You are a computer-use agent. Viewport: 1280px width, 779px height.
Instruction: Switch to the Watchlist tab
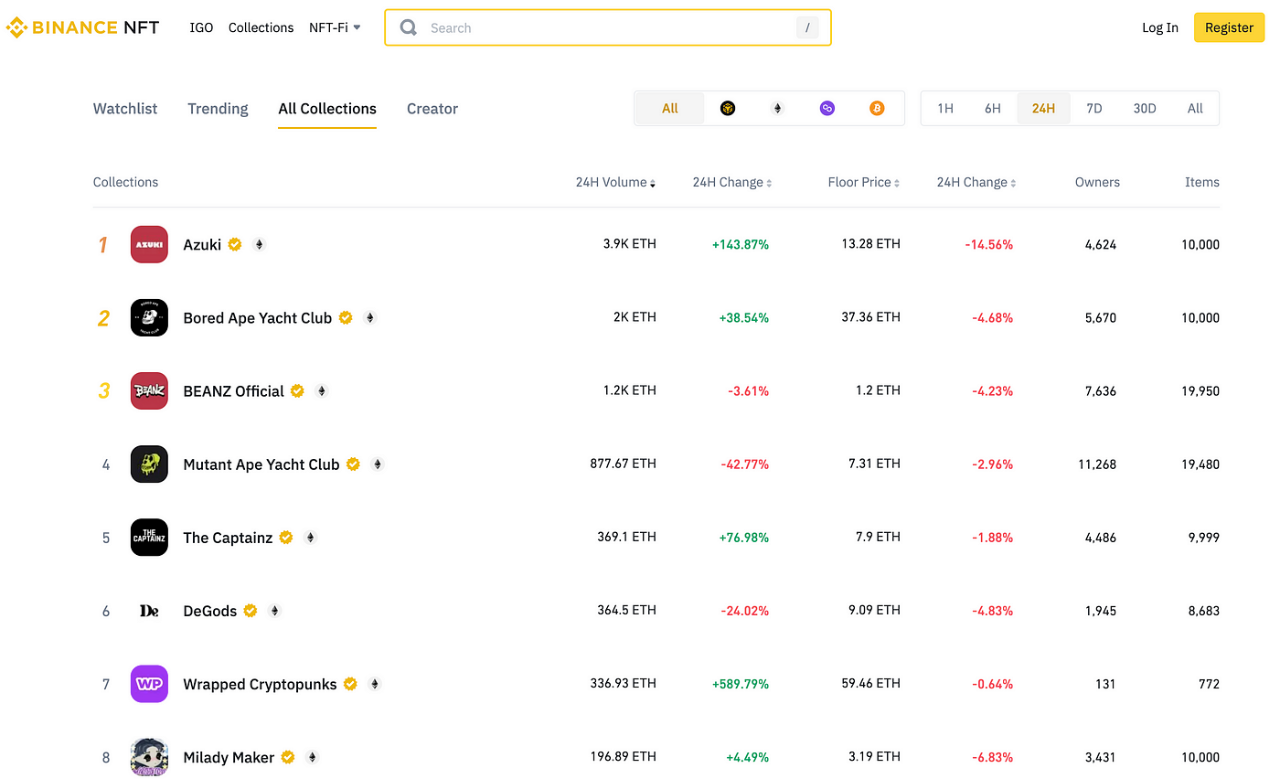[x=125, y=108]
